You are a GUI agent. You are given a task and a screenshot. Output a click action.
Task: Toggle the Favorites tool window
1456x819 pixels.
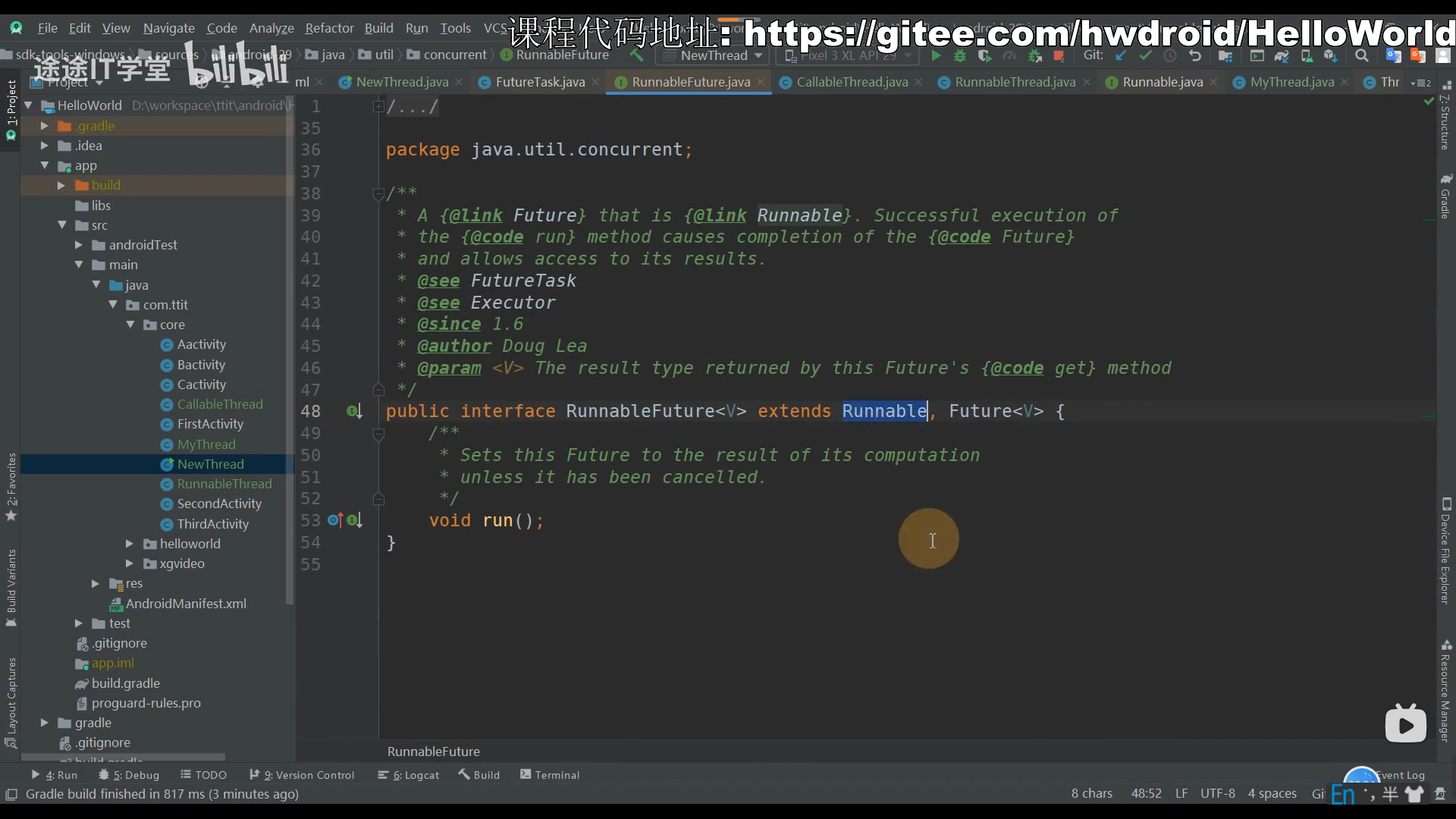click(x=11, y=487)
